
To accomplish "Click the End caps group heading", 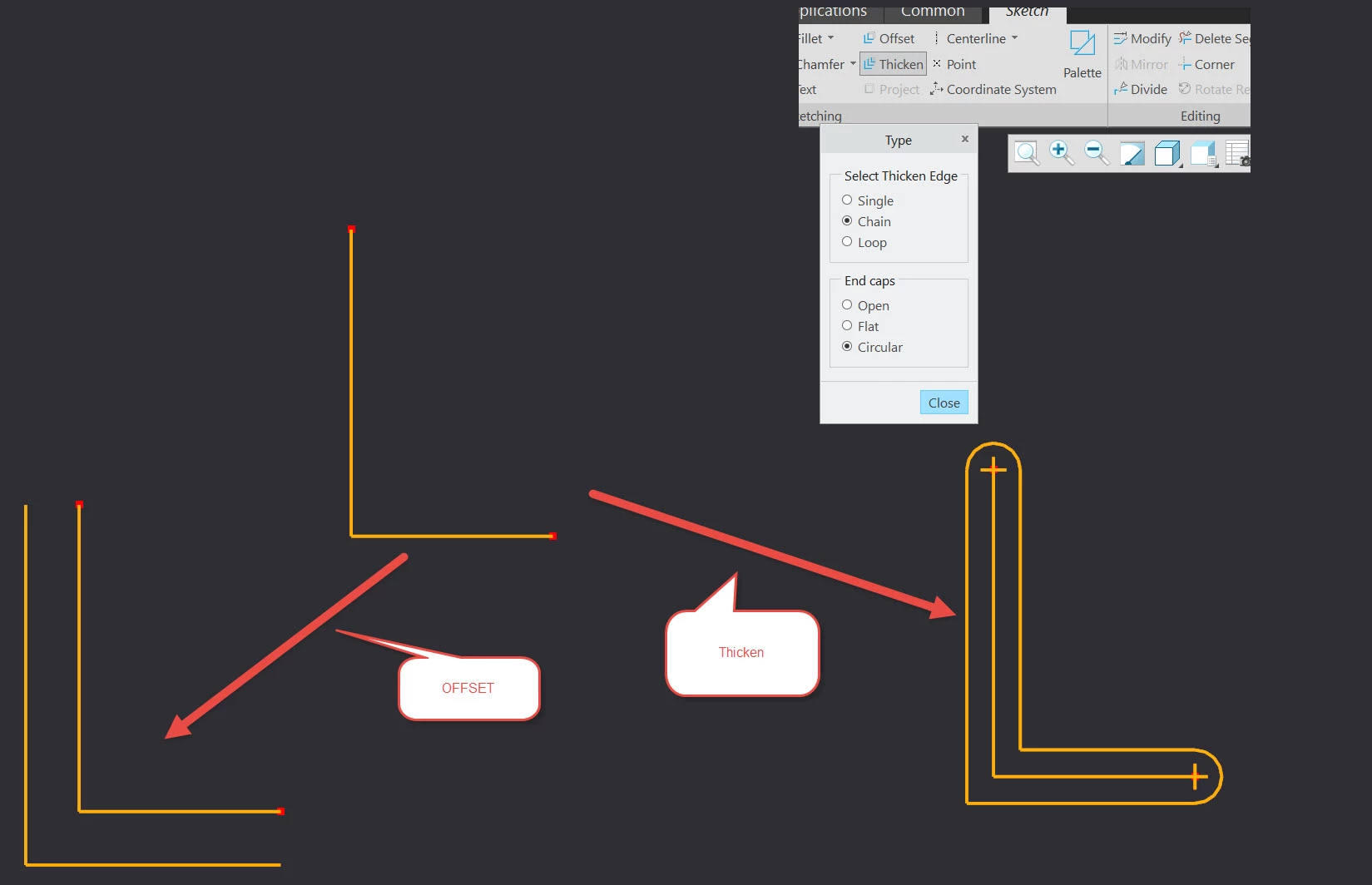I will [869, 280].
